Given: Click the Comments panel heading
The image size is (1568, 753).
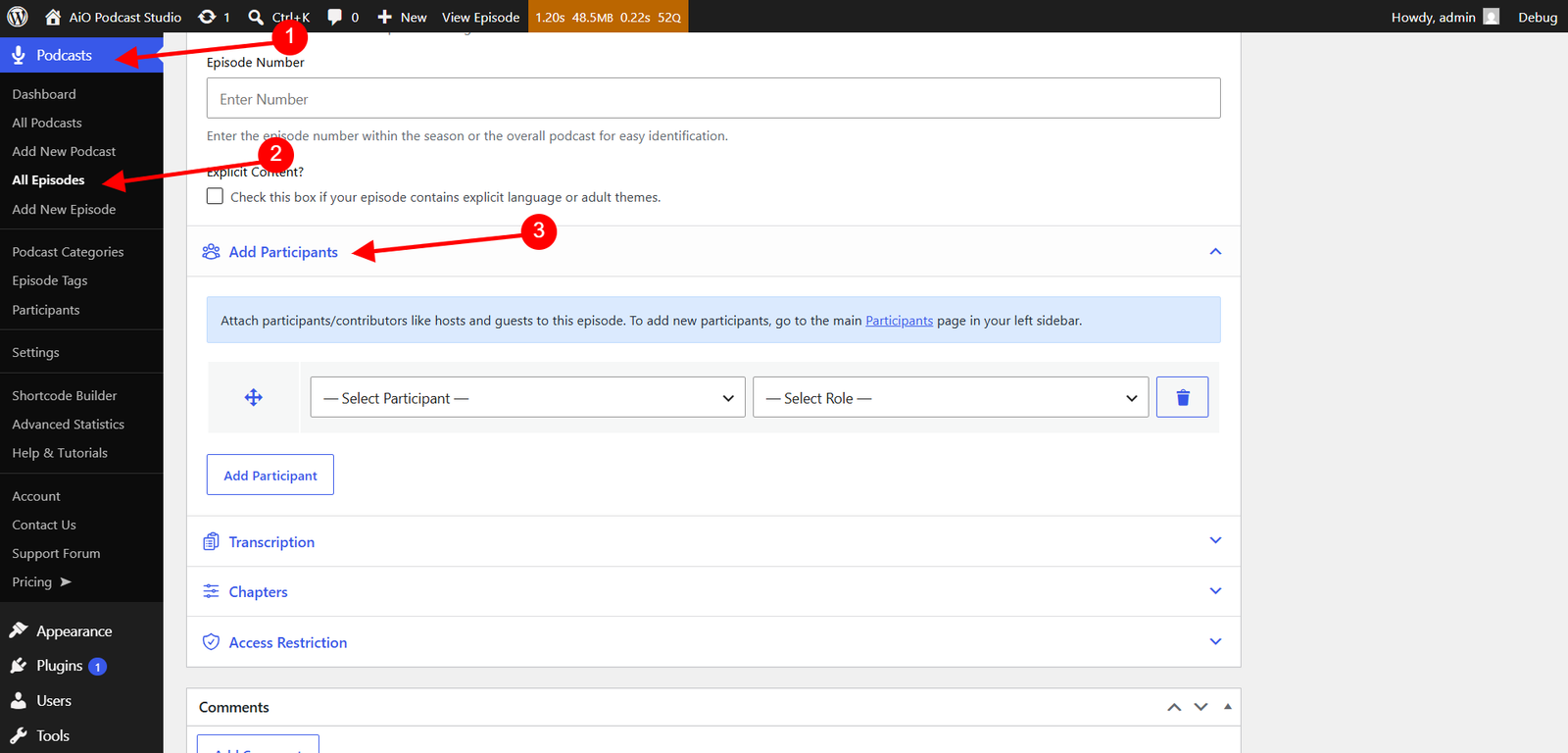Looking at the screenshot, I should (x=234, y=707).
